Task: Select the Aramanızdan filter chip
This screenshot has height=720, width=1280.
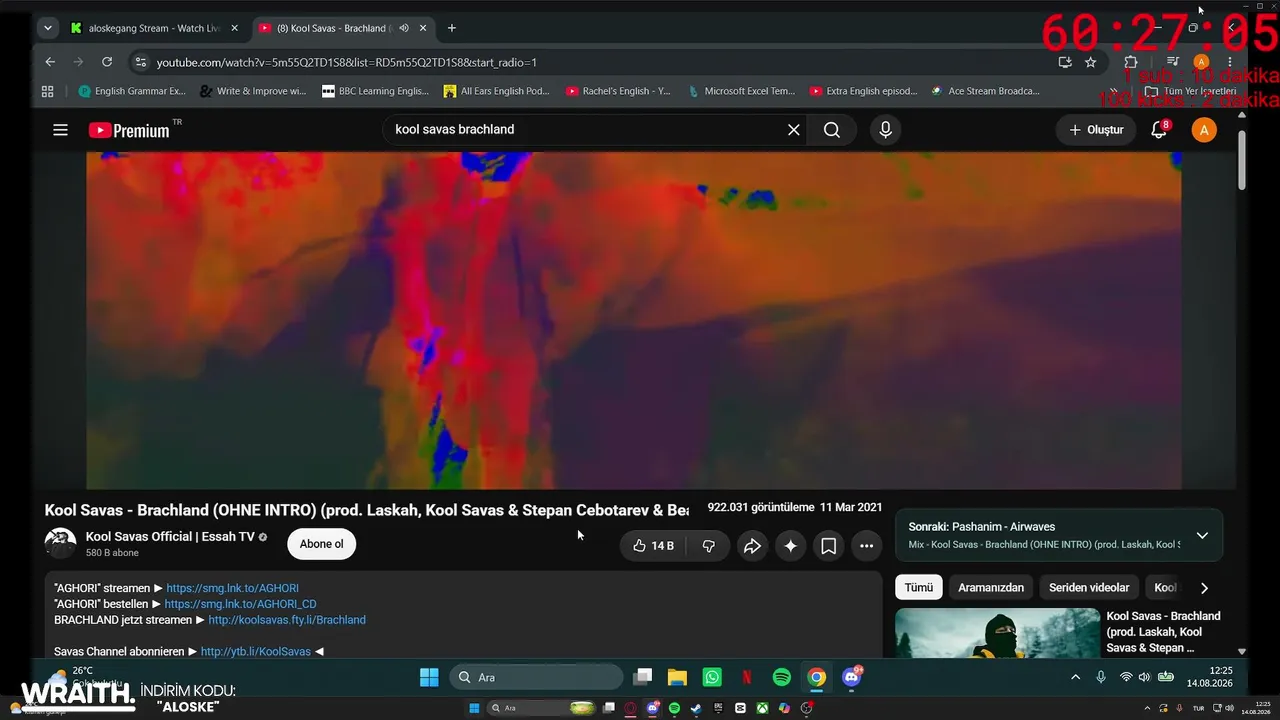Action: click(x=991, y=588)
